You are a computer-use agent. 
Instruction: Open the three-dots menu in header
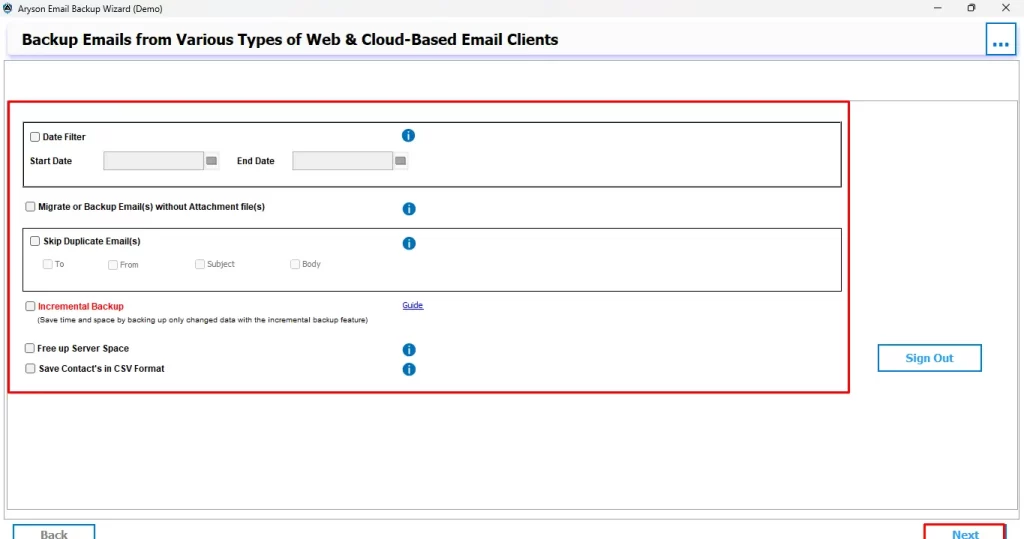tap(1000, 41)
